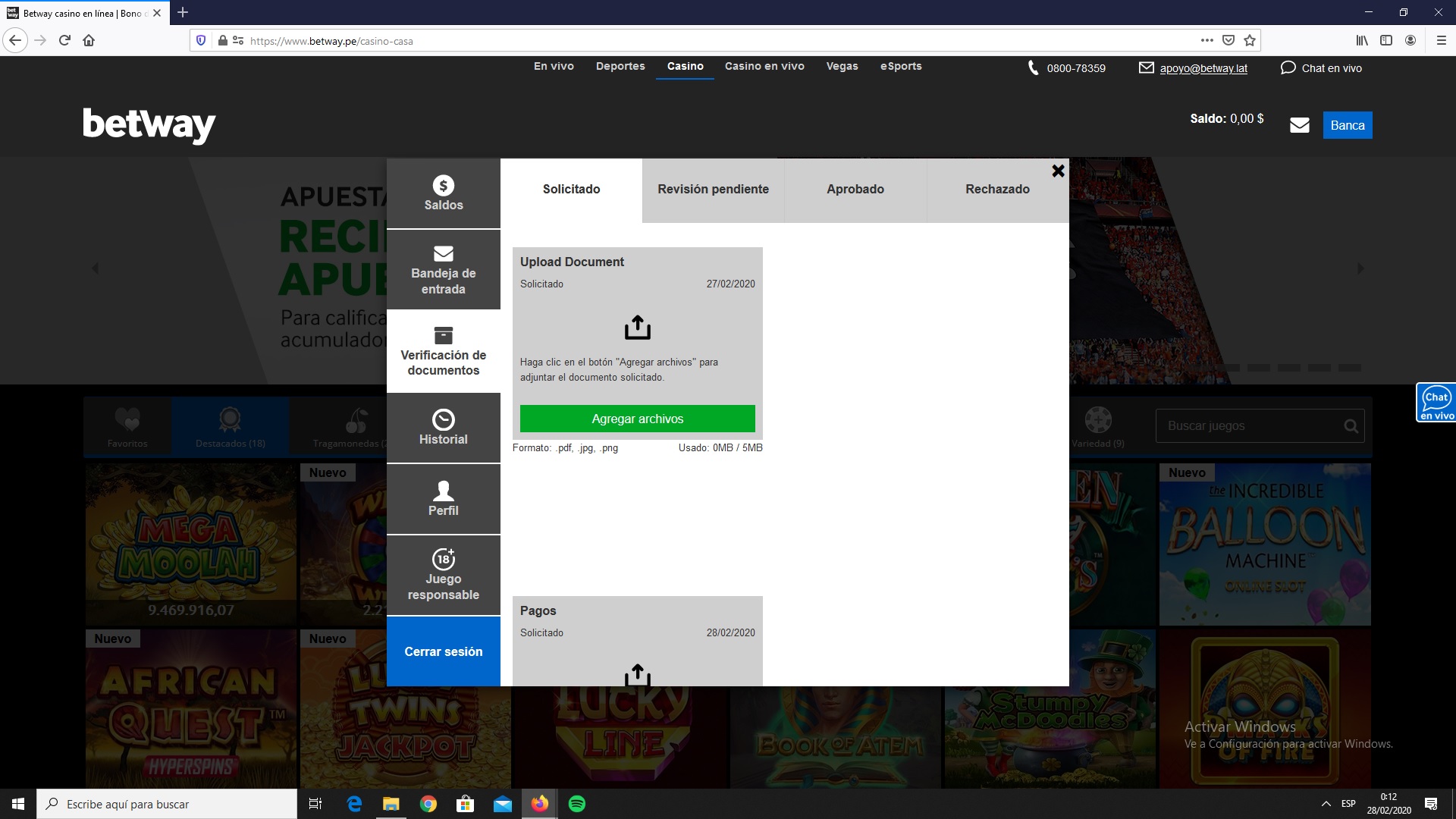Open Task View from the taskbar

tap(315, 804)
